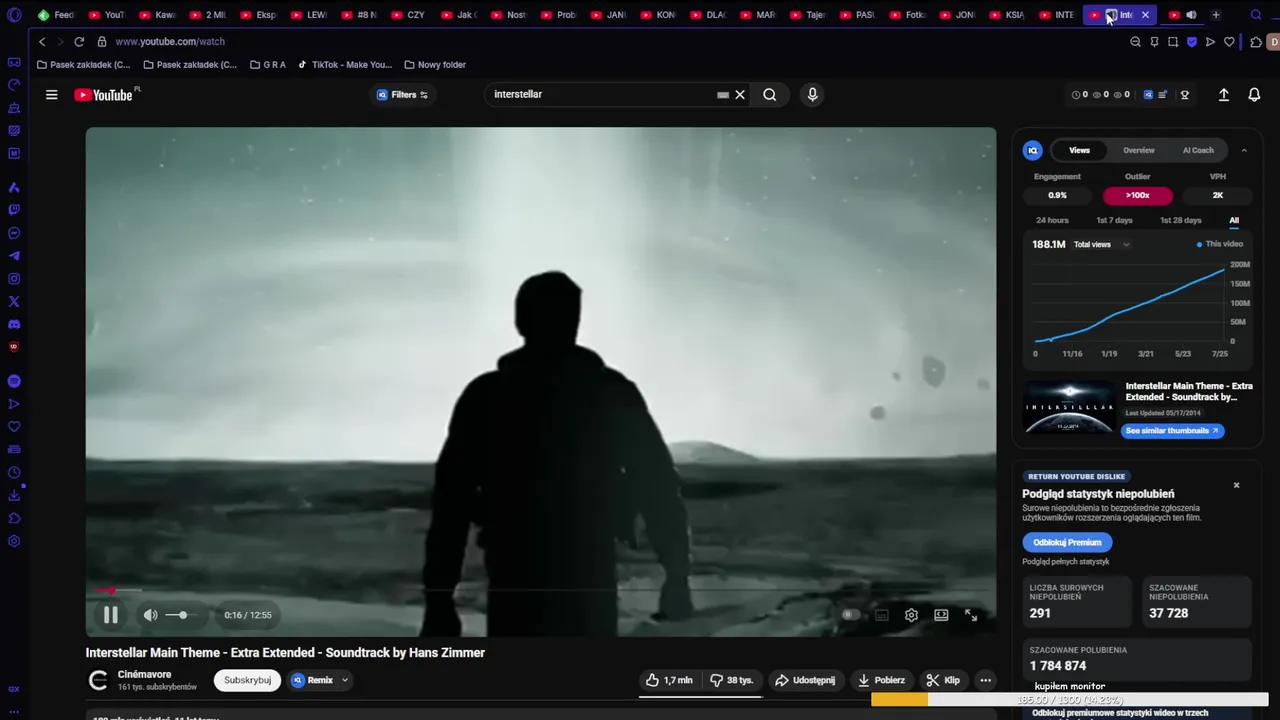Open the on-screen keyboard icon in search box
The width and height of the screenshot is (1280, 720).
722,95
